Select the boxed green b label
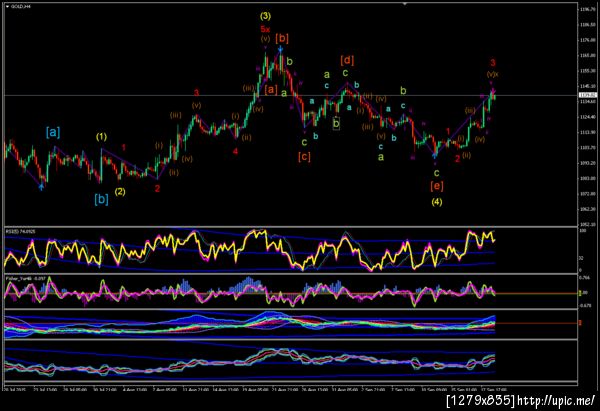Image resolution: width=600 pixels, height=411 pixels. click(336, 124)
